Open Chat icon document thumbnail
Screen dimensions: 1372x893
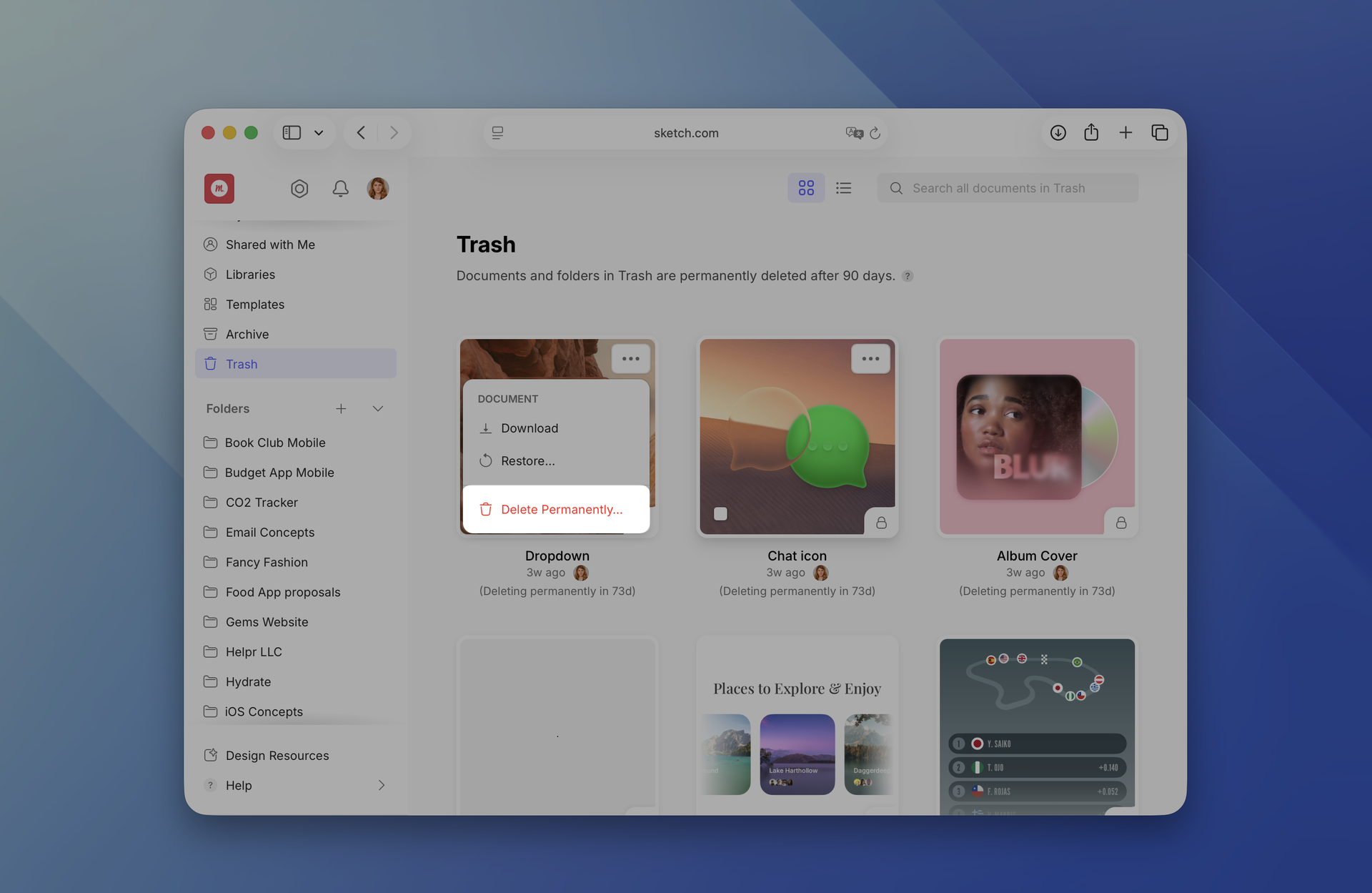[797, 437]
